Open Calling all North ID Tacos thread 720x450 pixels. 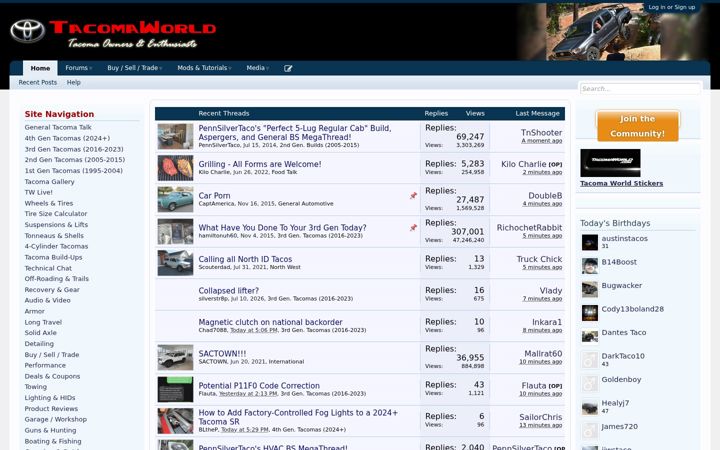245,259
